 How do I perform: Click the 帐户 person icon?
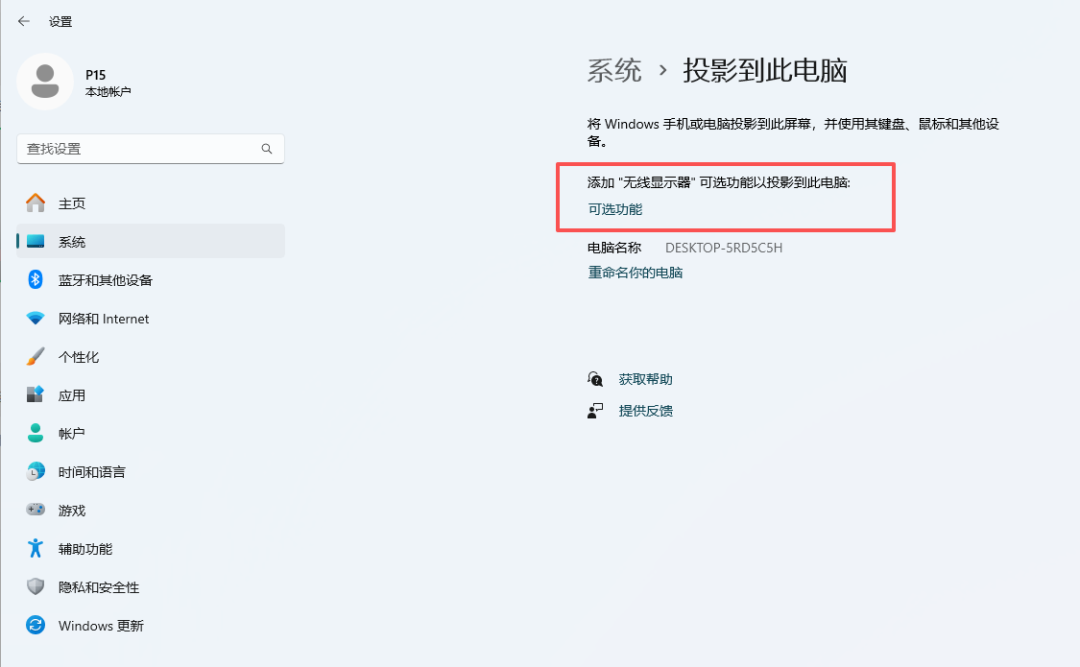pos(35,433)
